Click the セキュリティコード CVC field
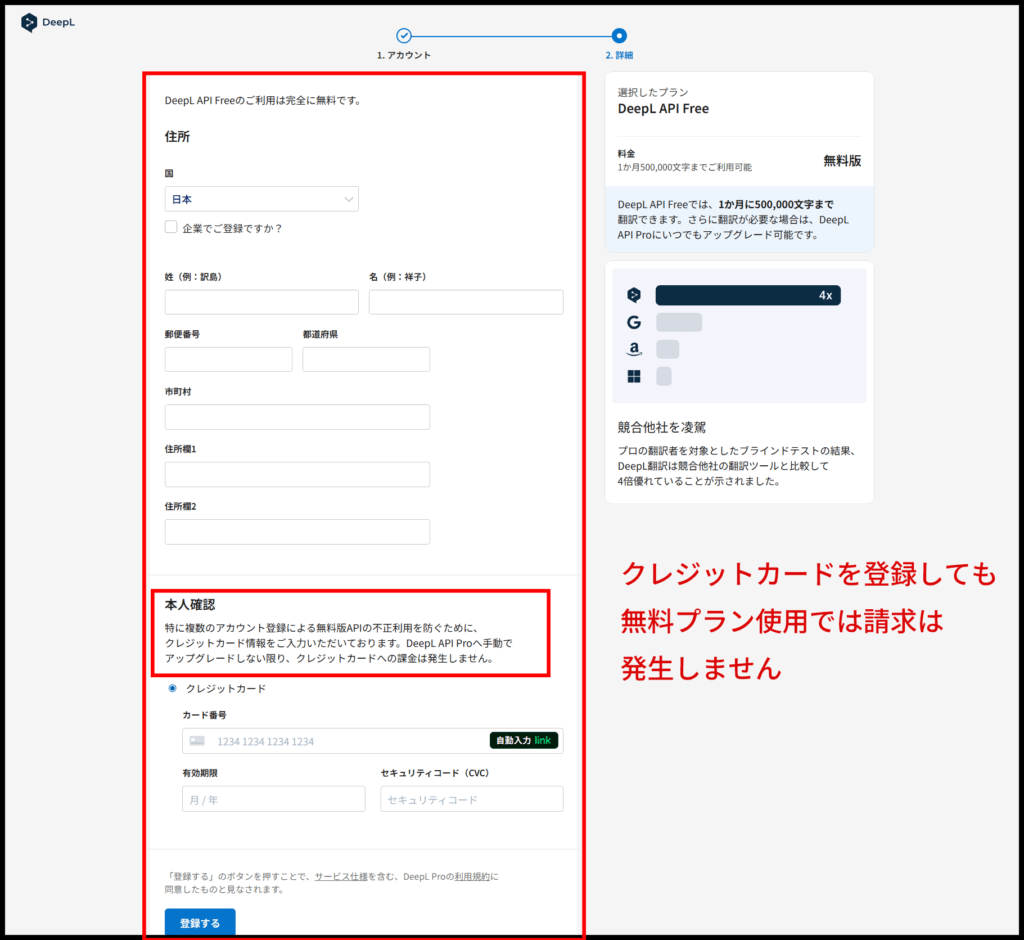This screenshot has height=940, width=1024. pyautogui.click(x=472, y=799)
